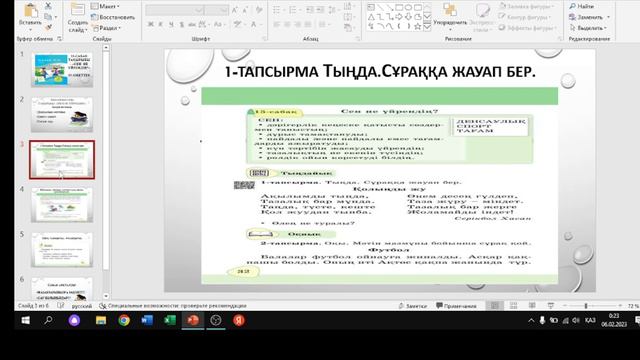Click the Создать слайд new slide icon

pos(77,10)
